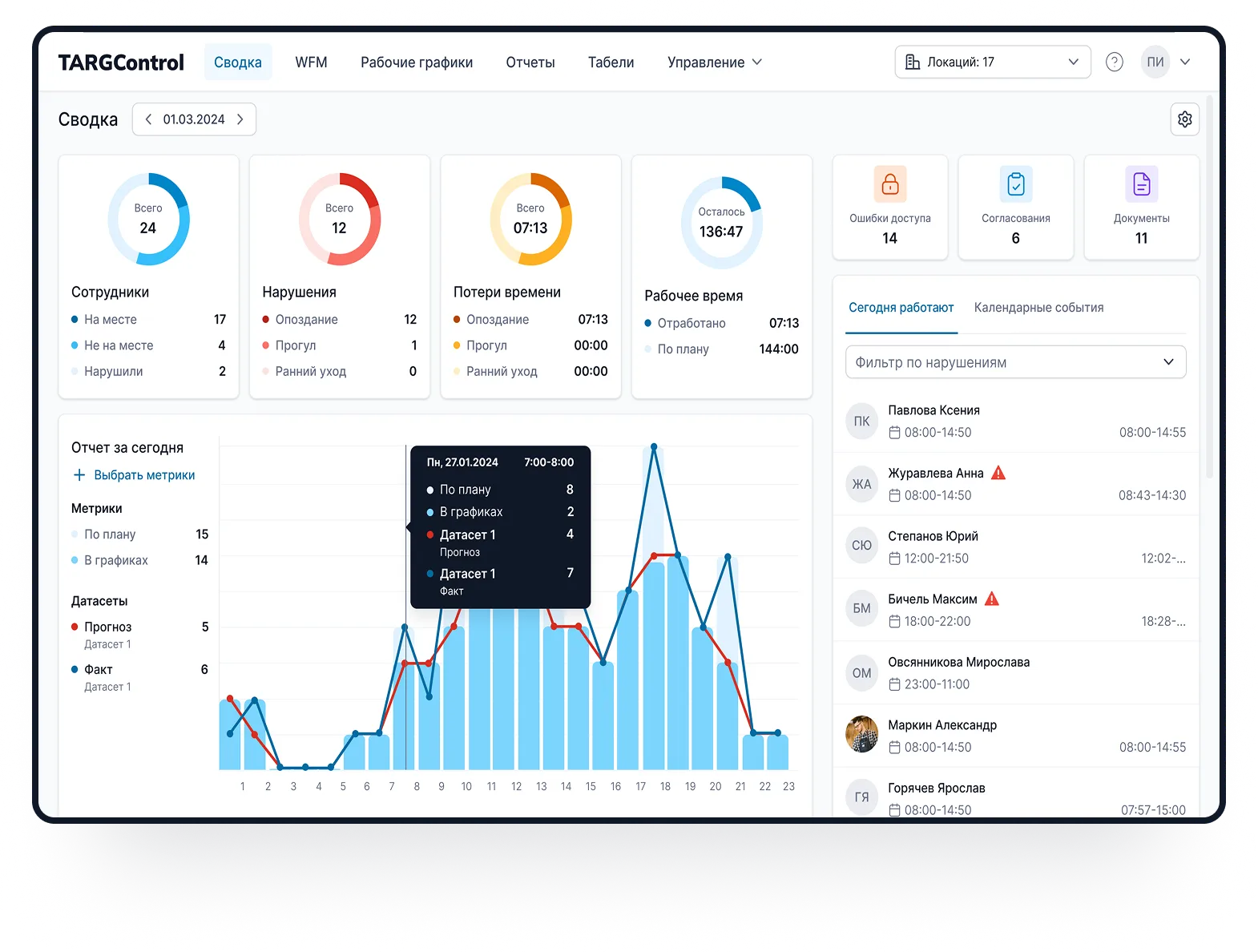Open the Согласования card
1258x952 pixels.
point(1015,208)
